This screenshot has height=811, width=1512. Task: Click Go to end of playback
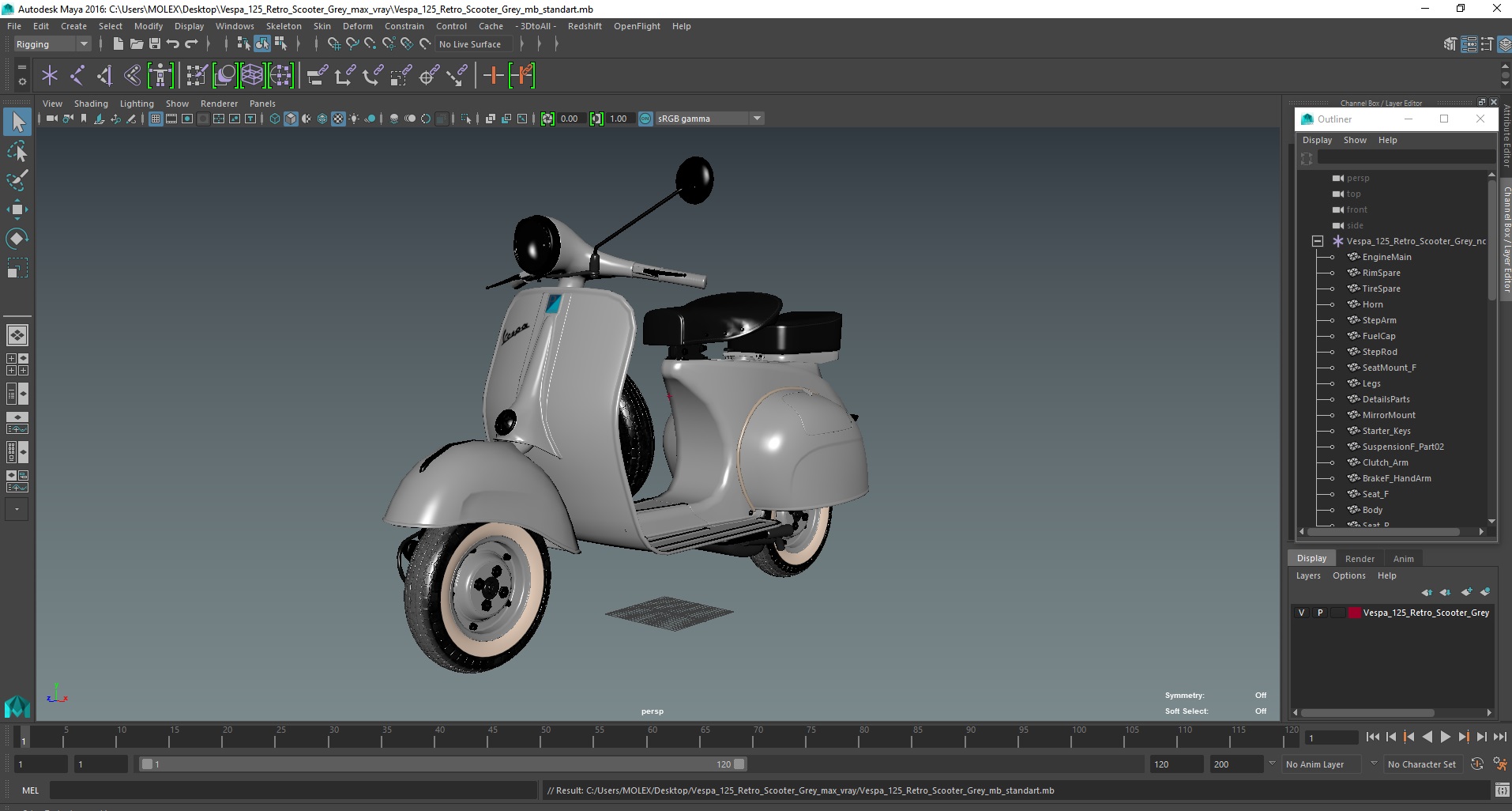pyautogui.click(x=1499, y=737)
